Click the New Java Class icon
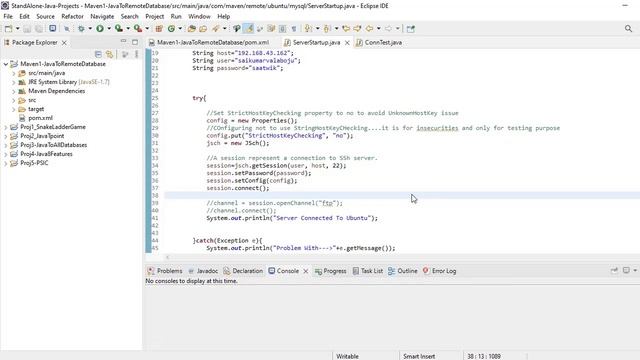 coord(171,29)
